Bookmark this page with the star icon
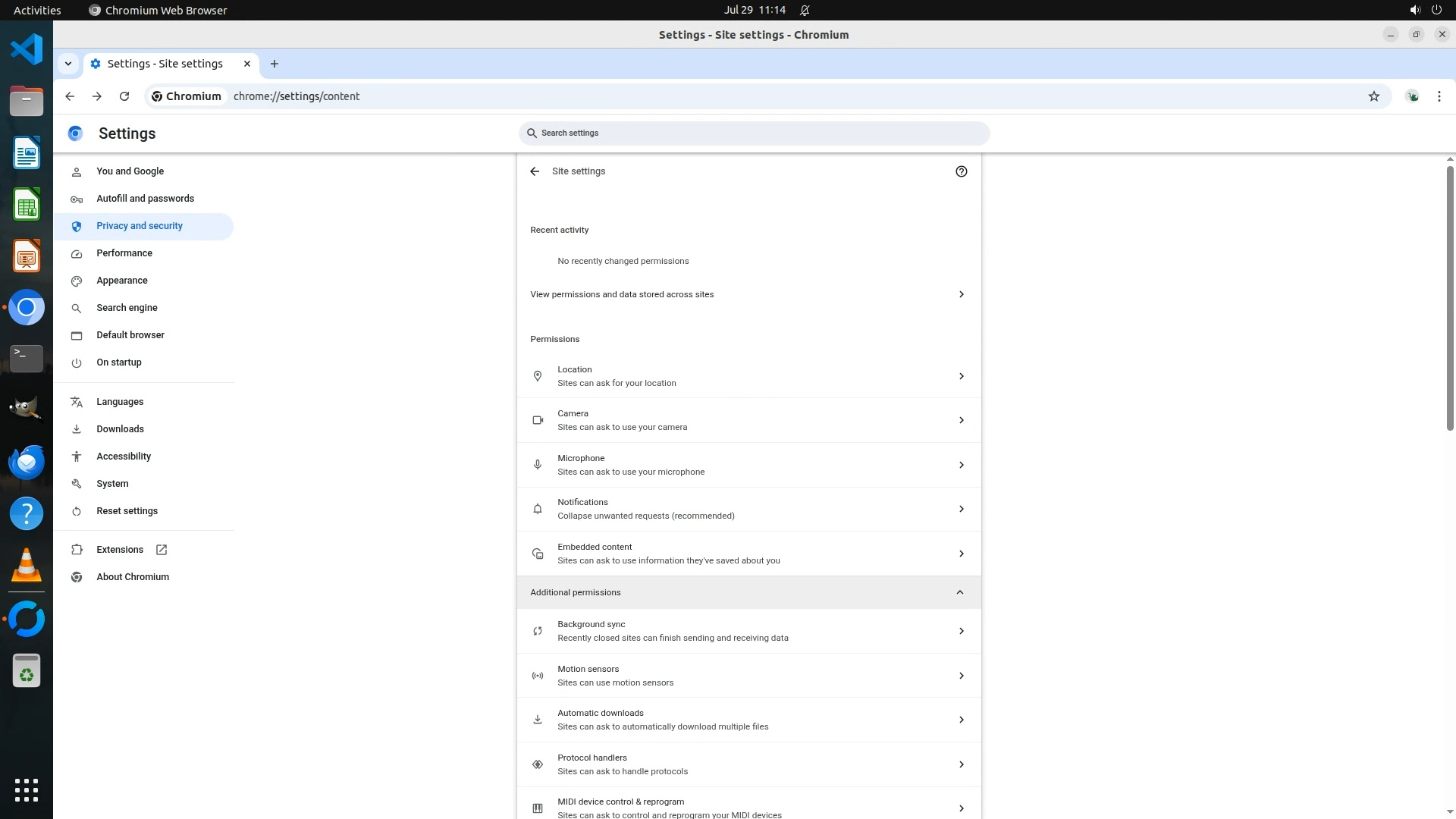Image resolution: width=1456 pixels, height=819 pixels. pyautogui.click(x=1373, y=96)
